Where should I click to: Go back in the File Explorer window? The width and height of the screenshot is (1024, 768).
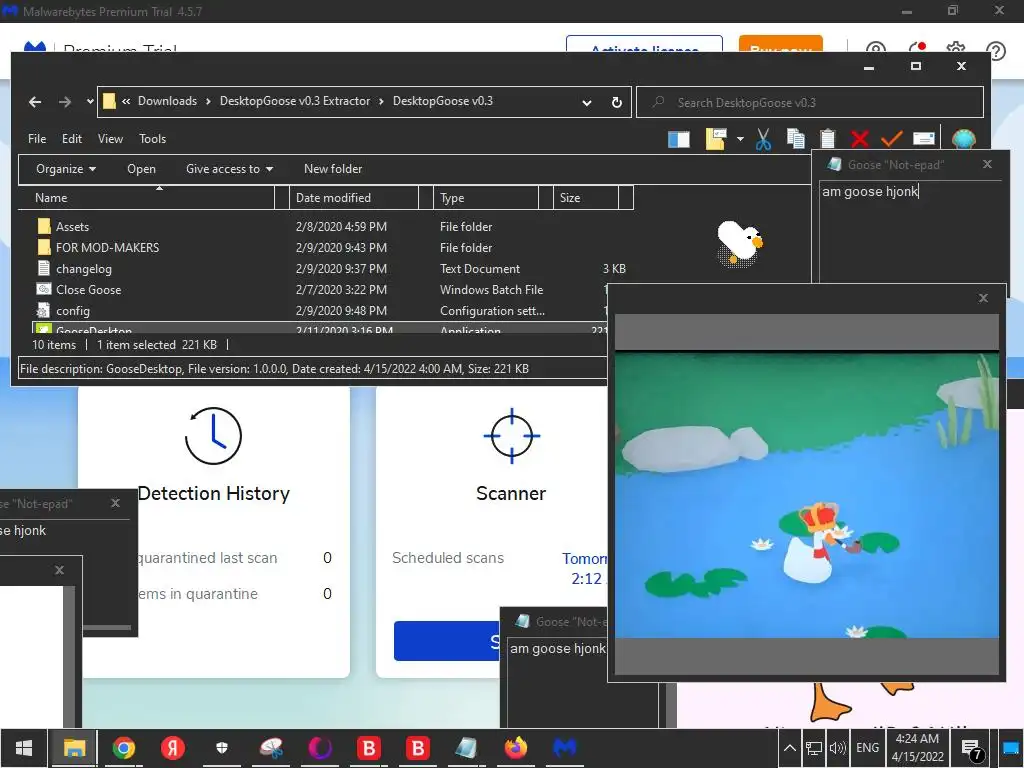tap(35, 102)
